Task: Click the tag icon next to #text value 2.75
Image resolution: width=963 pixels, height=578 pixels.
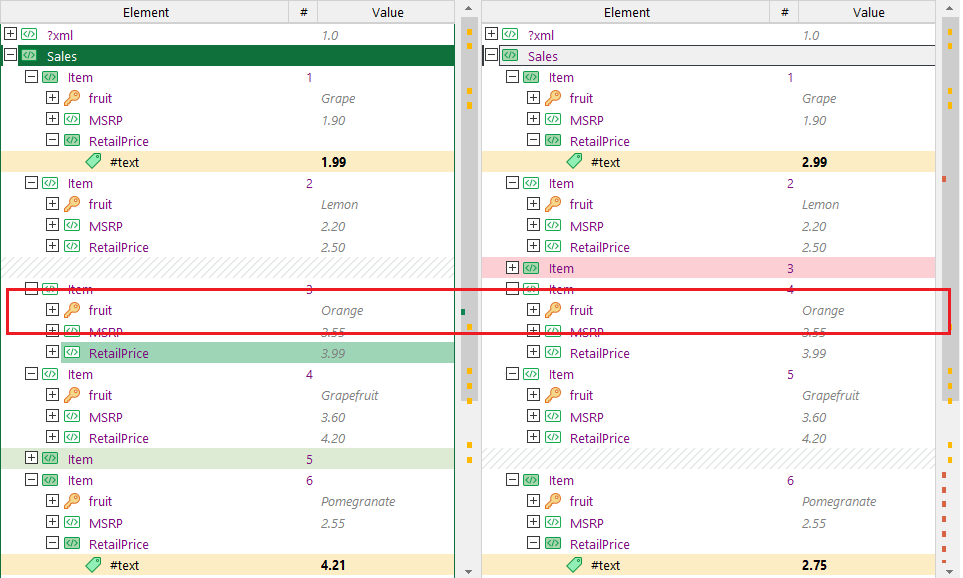Action: click(573, 565)
